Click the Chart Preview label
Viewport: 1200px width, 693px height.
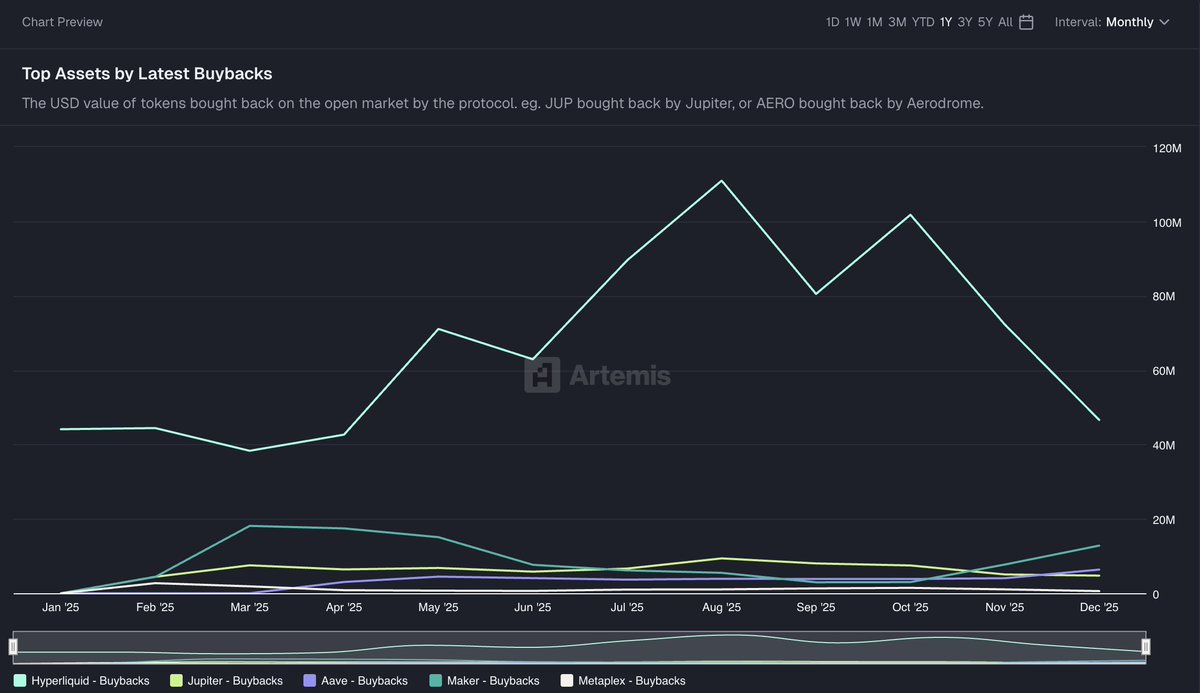(62, 21)
